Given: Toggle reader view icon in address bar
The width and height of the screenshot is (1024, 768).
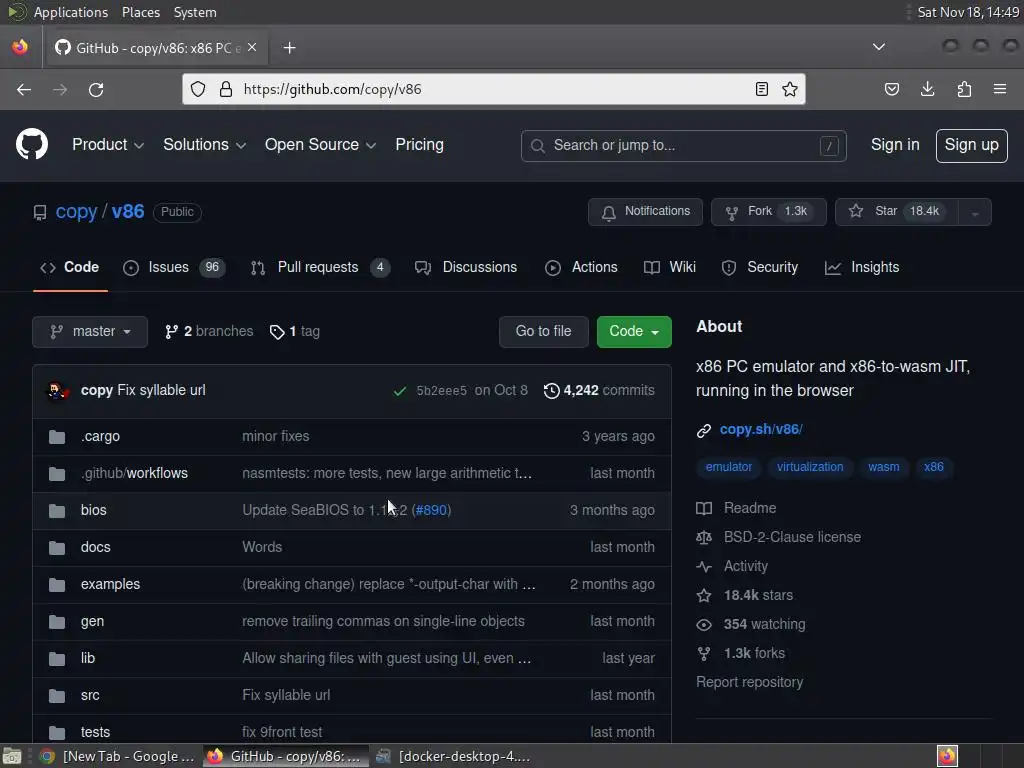Looking at the screenshot, I should coord(761,89).
